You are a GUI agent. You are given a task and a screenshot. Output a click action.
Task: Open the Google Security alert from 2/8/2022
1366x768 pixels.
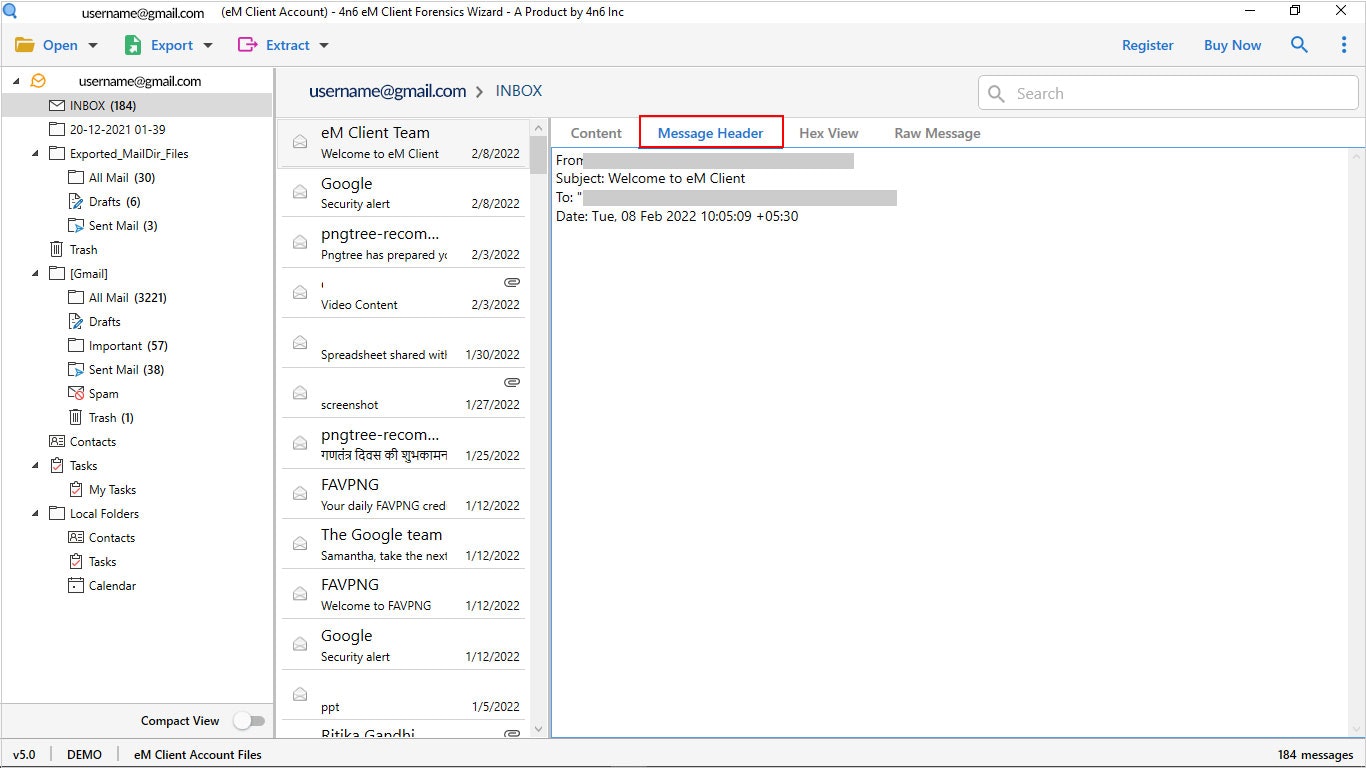[403, 193]
